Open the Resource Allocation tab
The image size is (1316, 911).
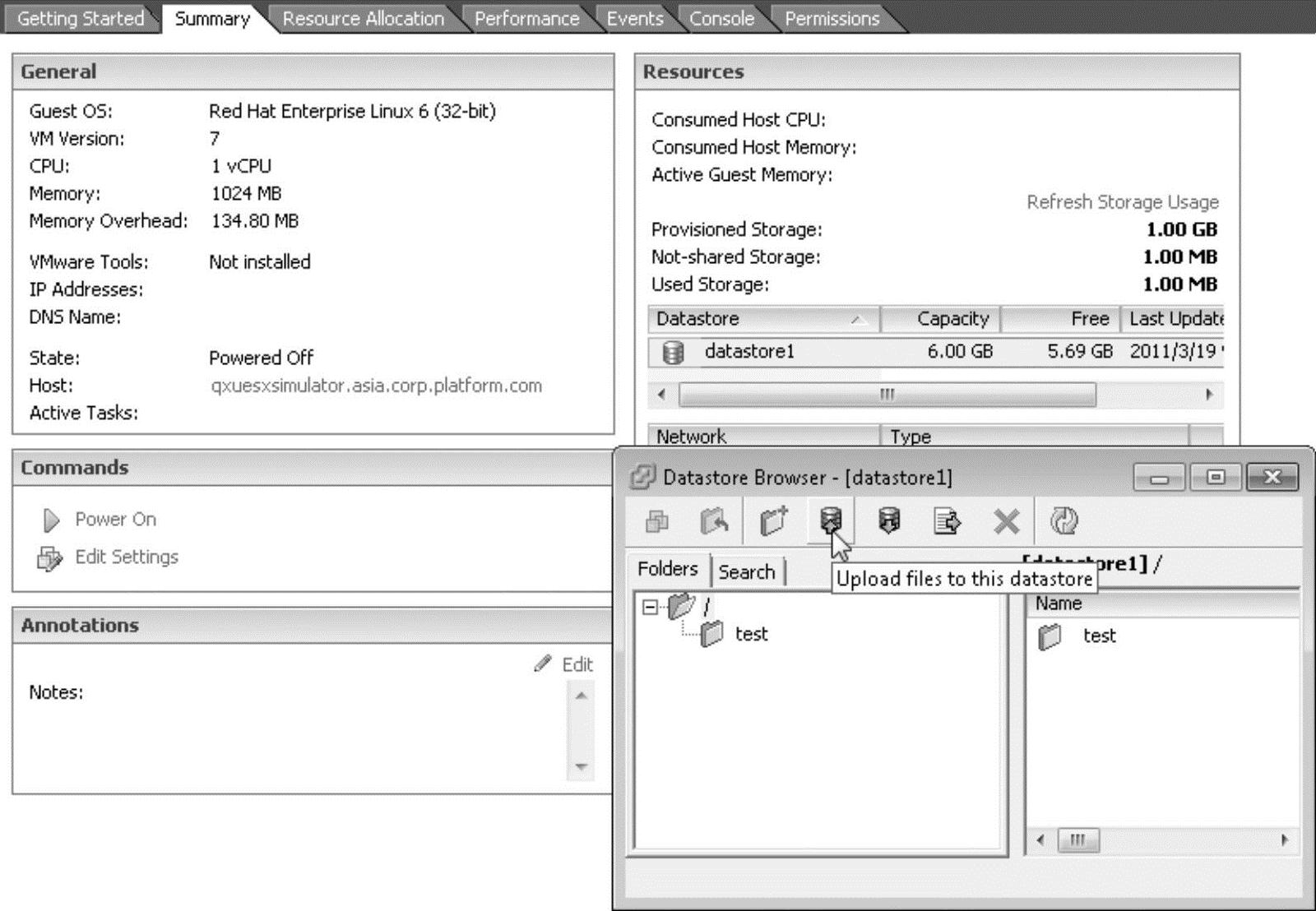(x=363, y=18)
